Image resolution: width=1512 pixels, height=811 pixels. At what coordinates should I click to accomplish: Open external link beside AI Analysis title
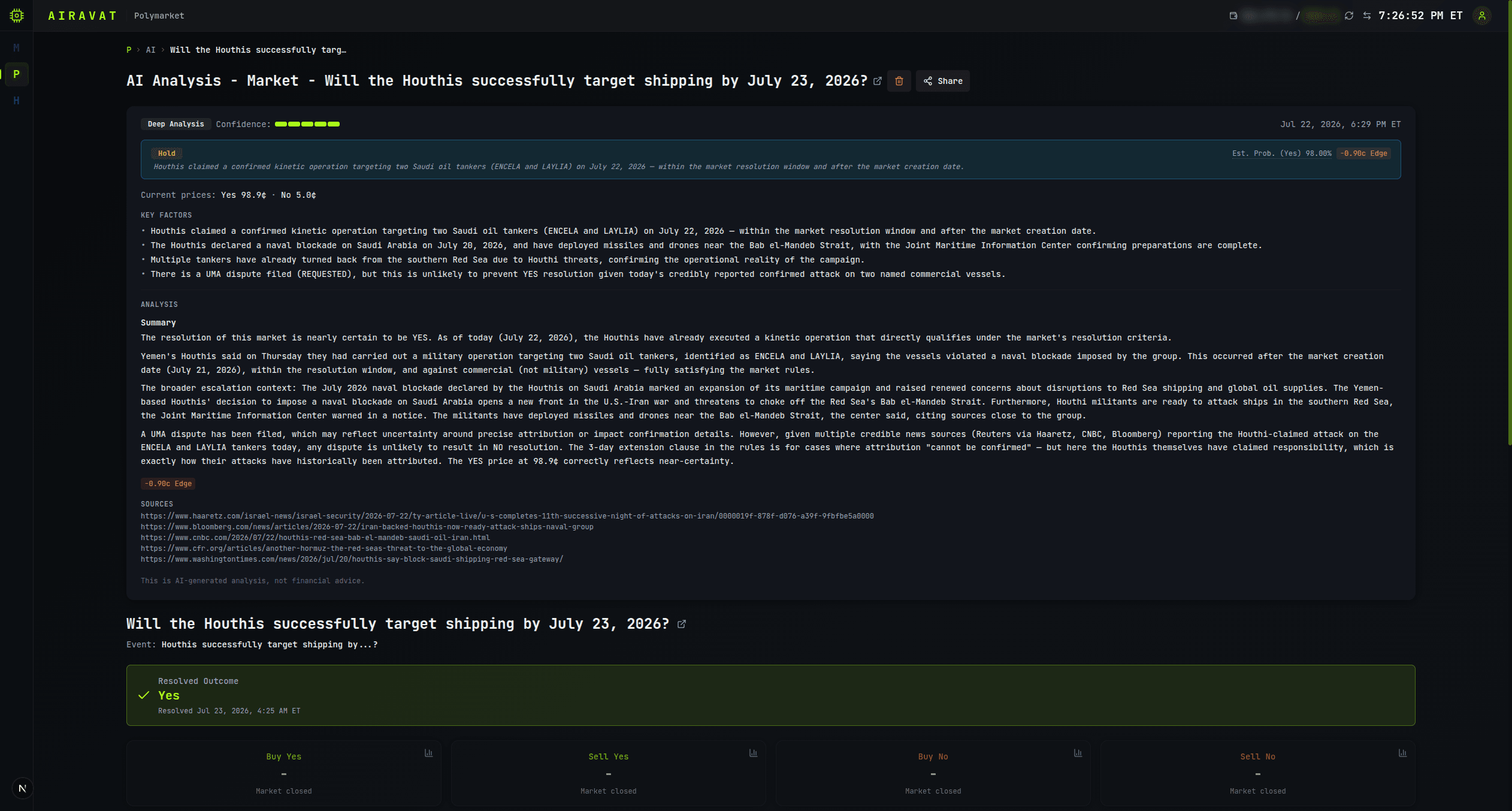click(x=878, y=81)
